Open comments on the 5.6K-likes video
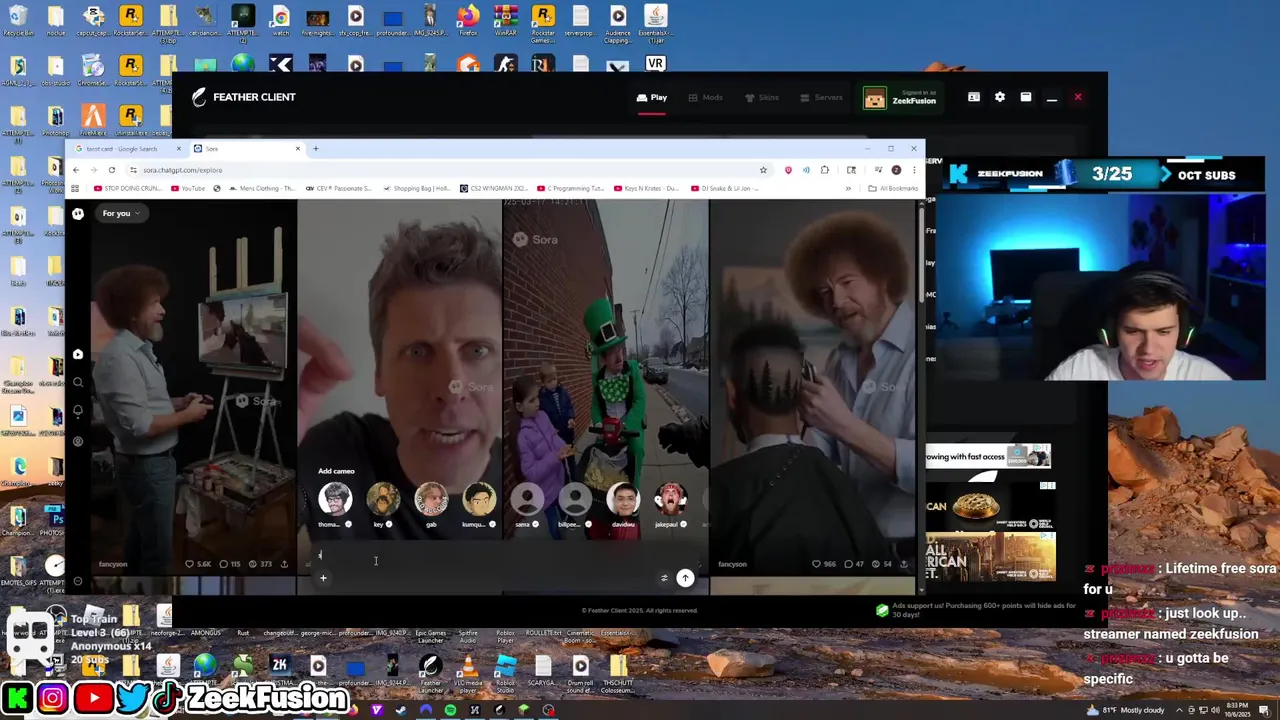Screen dimensions: 1280x720 [x=231, y=564]
